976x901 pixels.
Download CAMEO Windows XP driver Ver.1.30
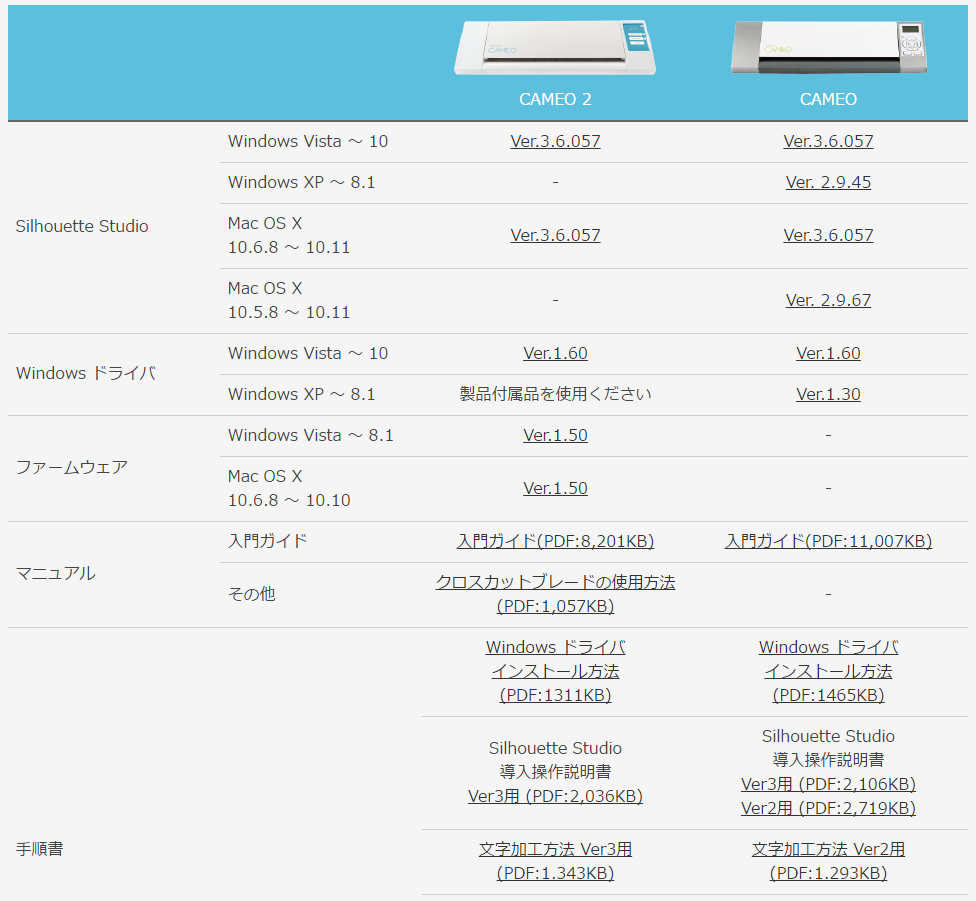pos(828,394)
